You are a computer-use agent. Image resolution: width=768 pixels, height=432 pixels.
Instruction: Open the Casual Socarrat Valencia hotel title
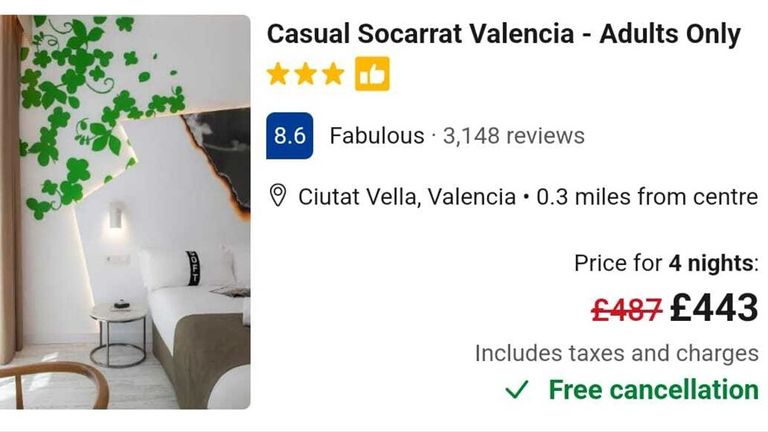pyautogui.click(x=504, y=34)
